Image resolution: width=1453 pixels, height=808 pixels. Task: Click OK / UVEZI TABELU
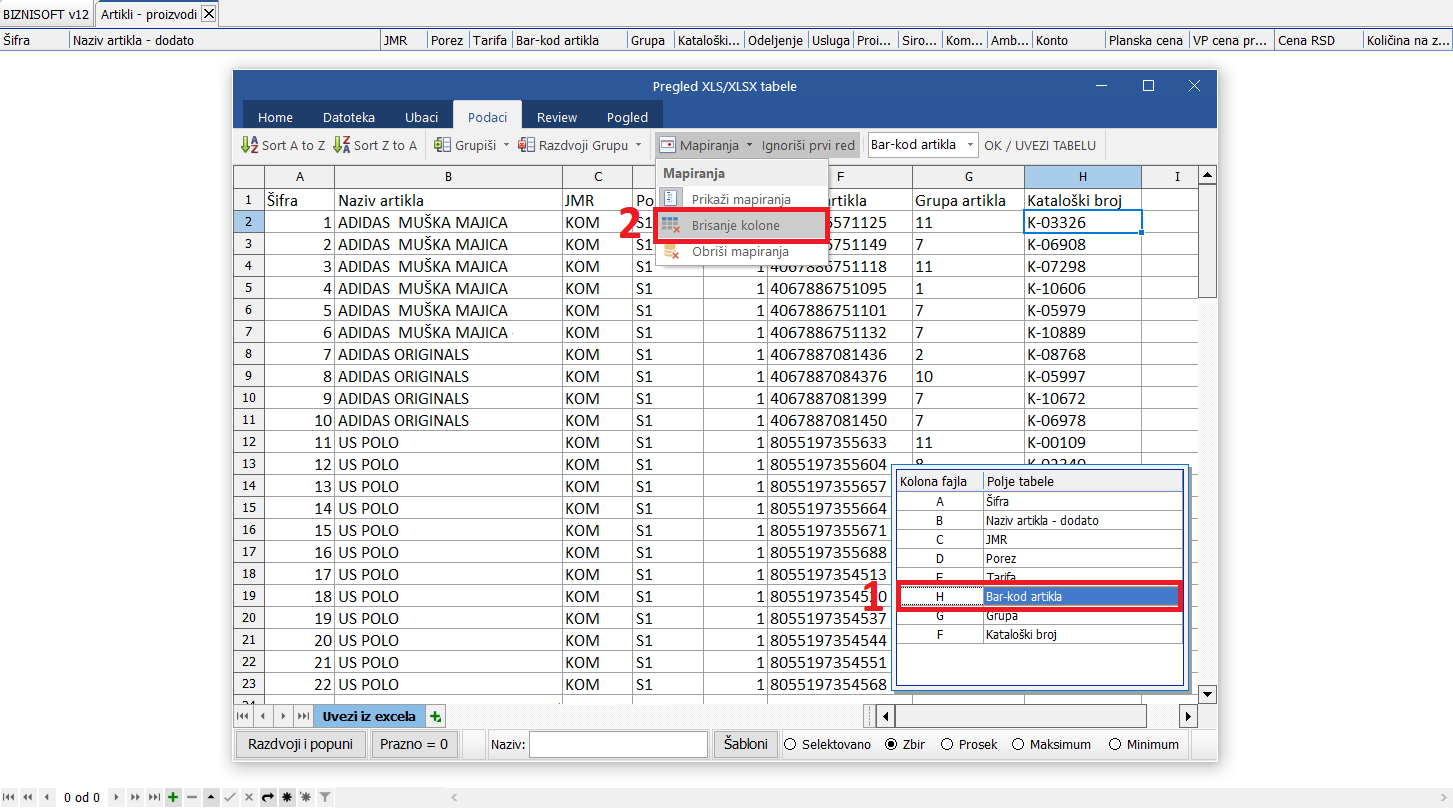coord(1040,145)
